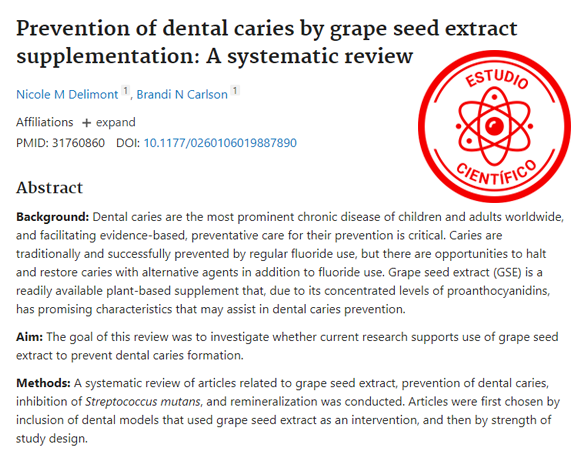This screenshot has height=462, width=588.
Task: Click affiliation superscript after Carlson
Action: click(x=235, y=90)
